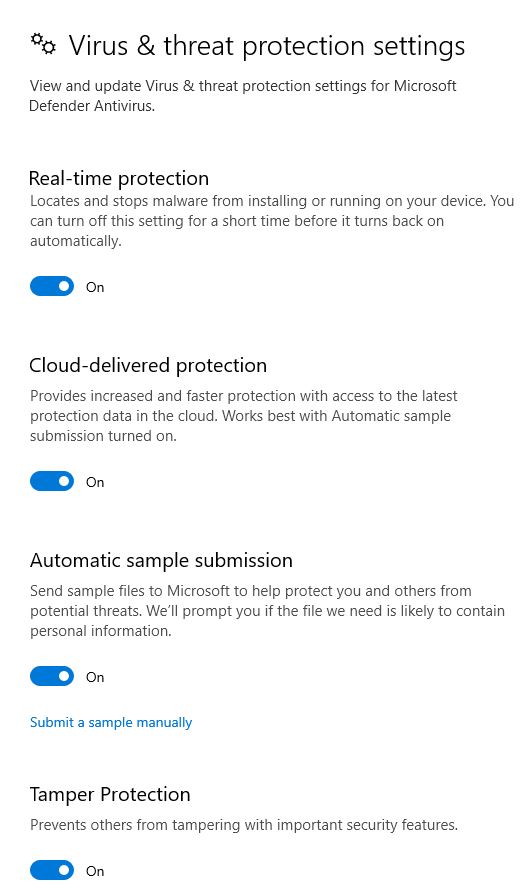Click the gears icon beside the page title

pyautogui.click(x=43, y=44)
